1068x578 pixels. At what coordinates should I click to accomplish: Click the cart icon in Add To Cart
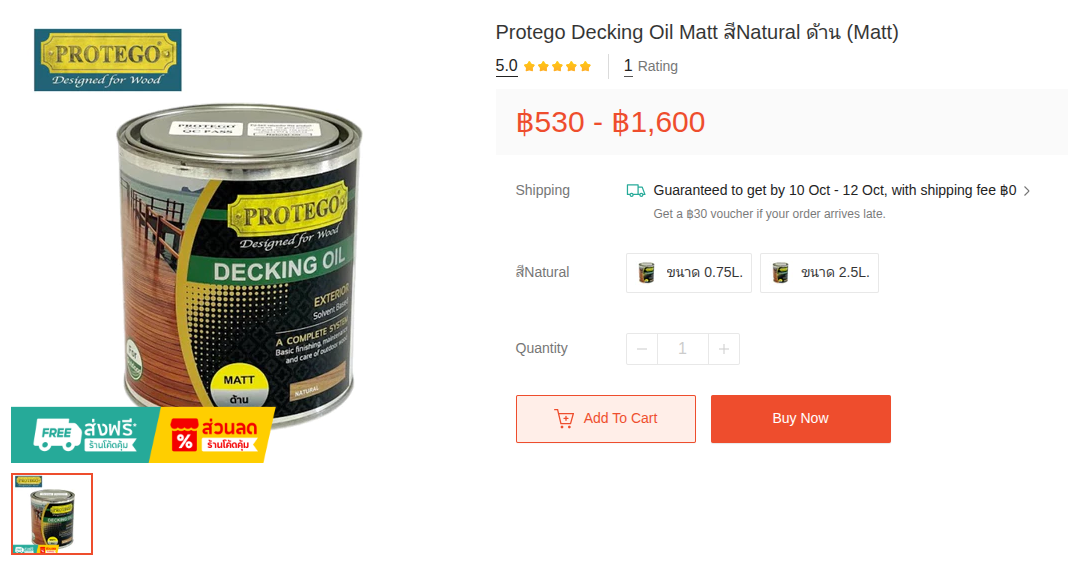tap(564, 419)
